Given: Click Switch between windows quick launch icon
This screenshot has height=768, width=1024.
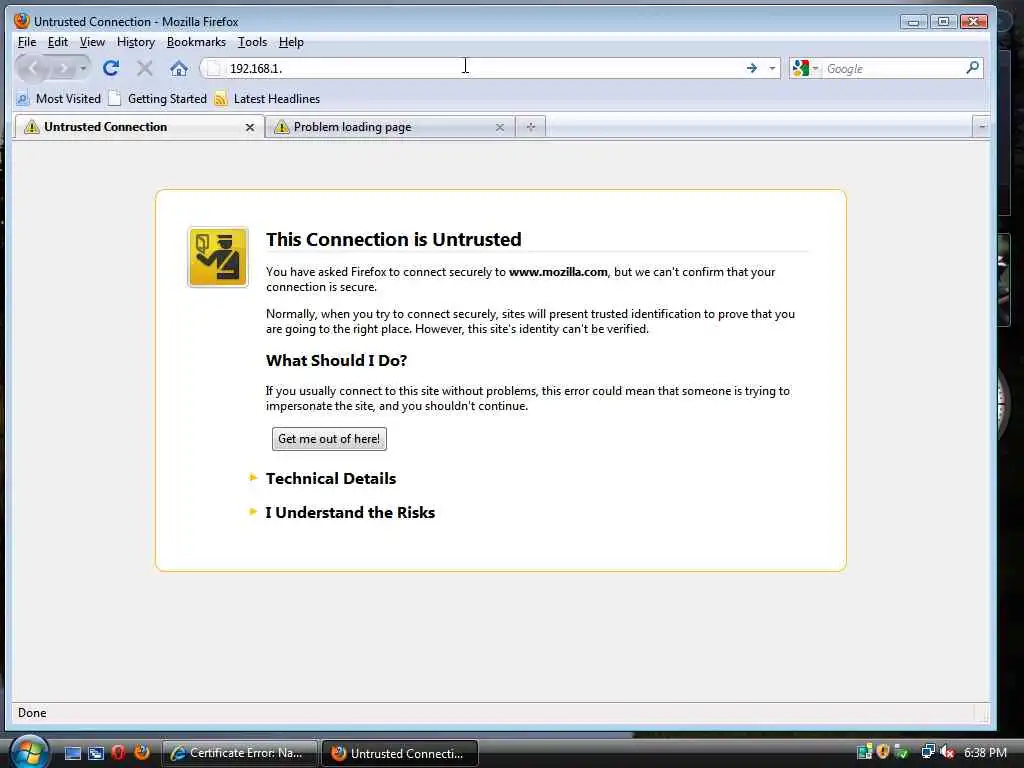Looking at the screenshot, I should coord(96,753).
